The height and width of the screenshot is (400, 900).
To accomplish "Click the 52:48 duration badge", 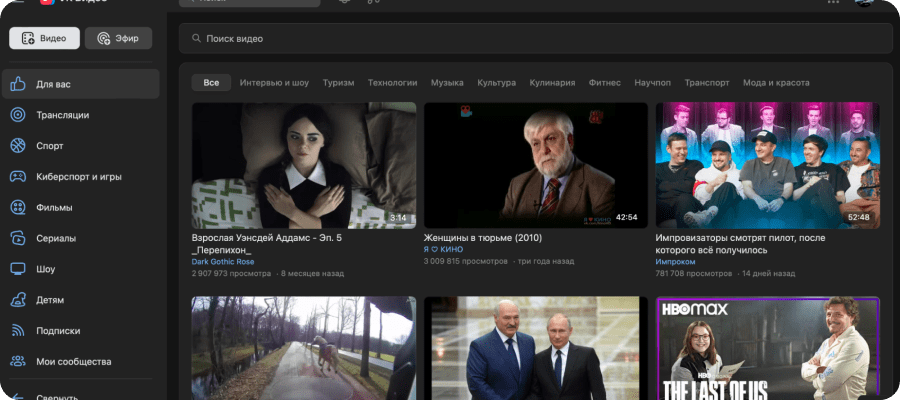I will click(x=859, y=218).
